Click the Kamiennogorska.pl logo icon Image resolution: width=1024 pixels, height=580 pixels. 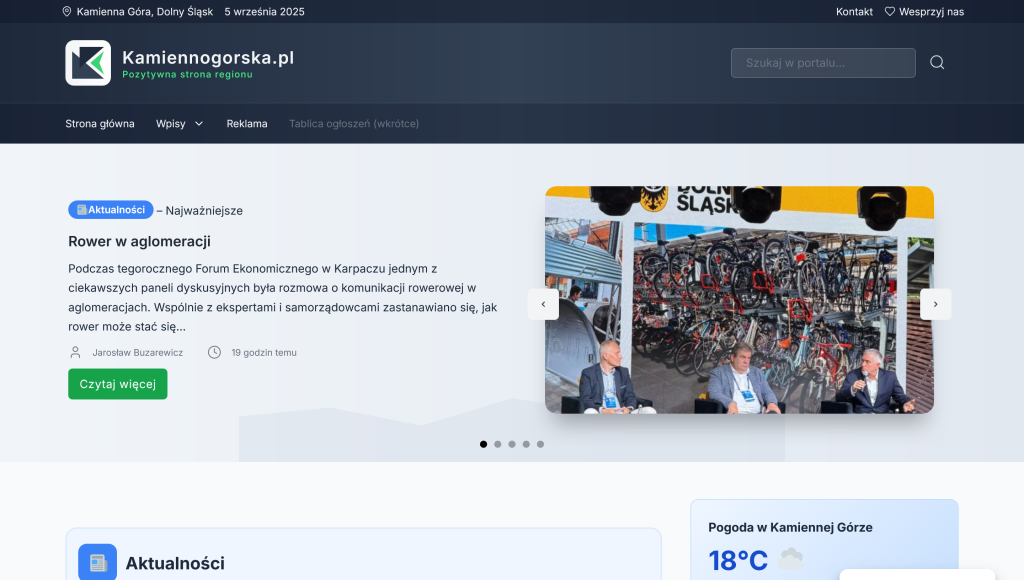88,63
